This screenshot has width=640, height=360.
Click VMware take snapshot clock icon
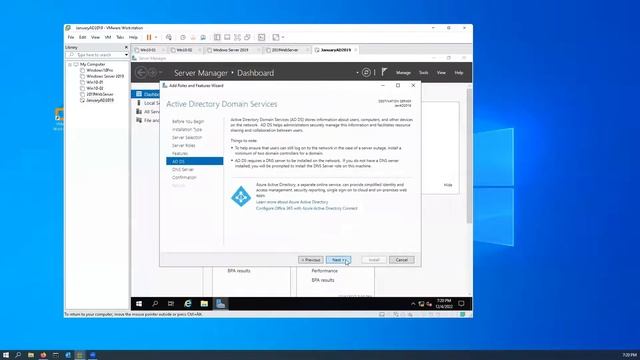point(183,37)
